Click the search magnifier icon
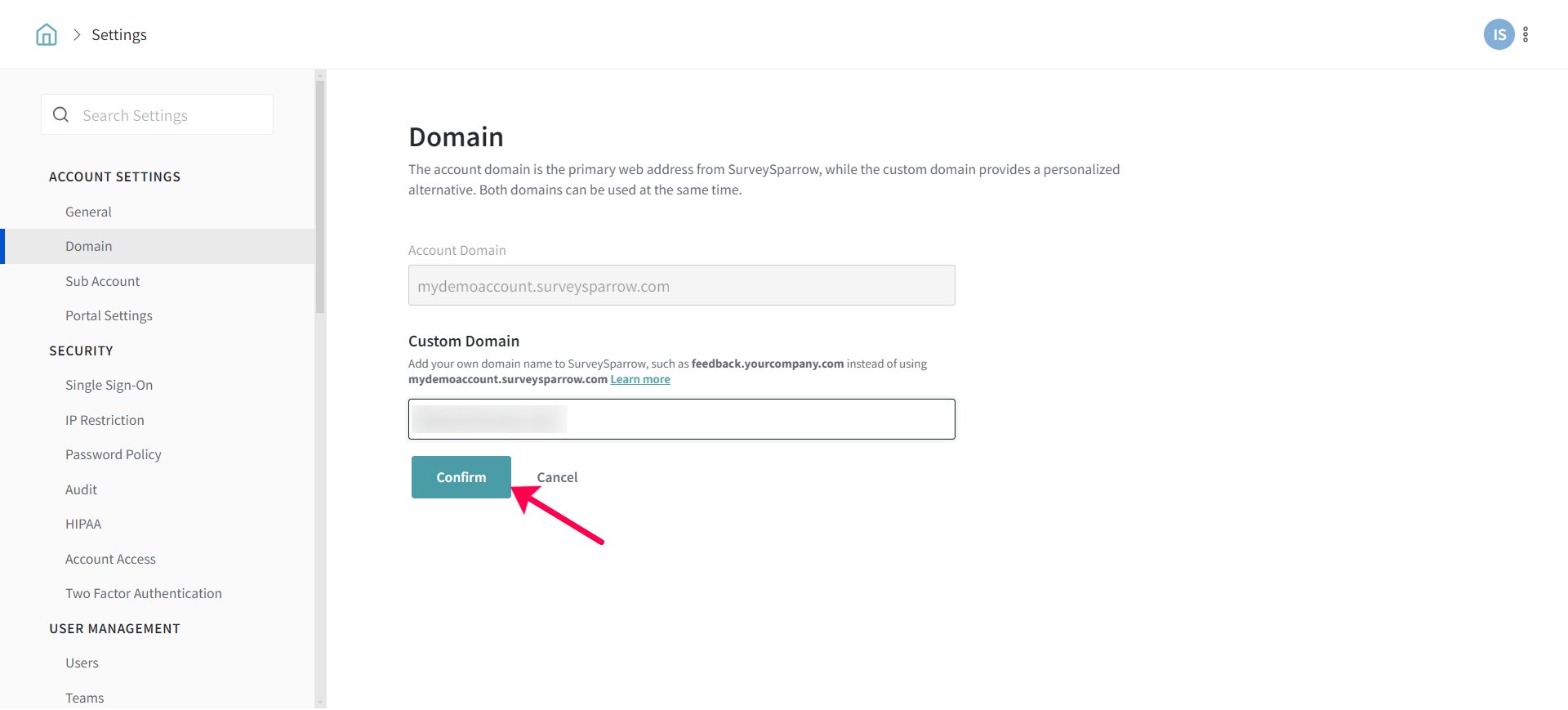This screenshot has height=710, width=1568. [x=61, y=115]
